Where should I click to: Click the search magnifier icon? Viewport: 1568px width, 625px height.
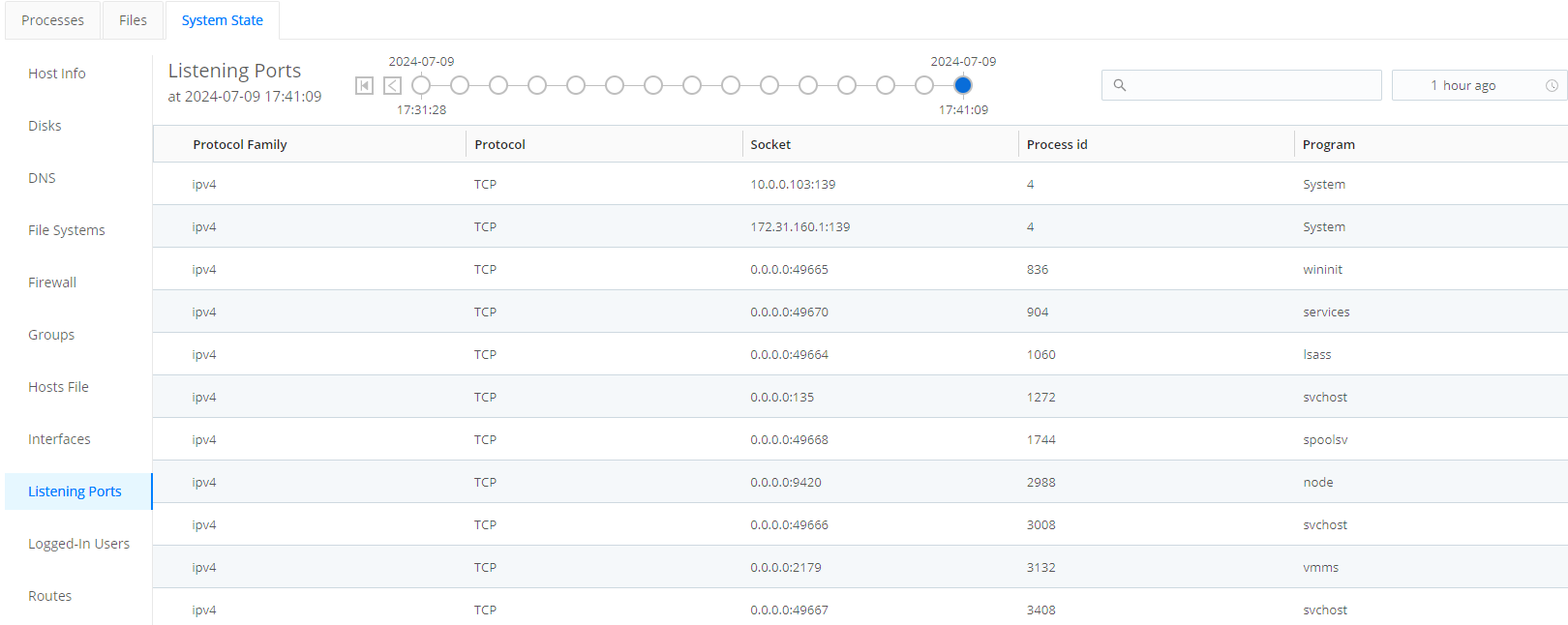[1120, 85]
